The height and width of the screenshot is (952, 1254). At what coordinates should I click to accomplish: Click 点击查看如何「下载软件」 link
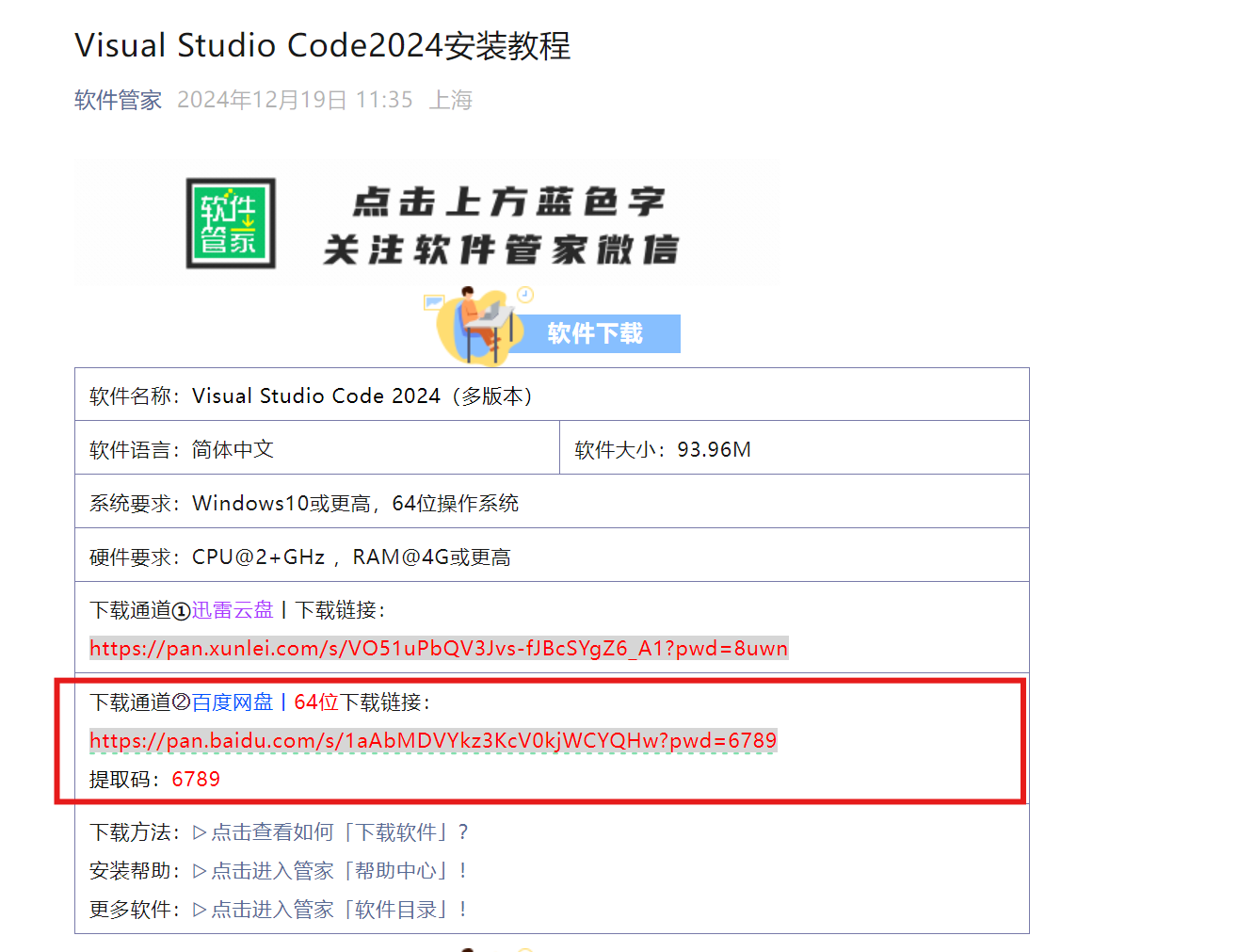[329, 832]
